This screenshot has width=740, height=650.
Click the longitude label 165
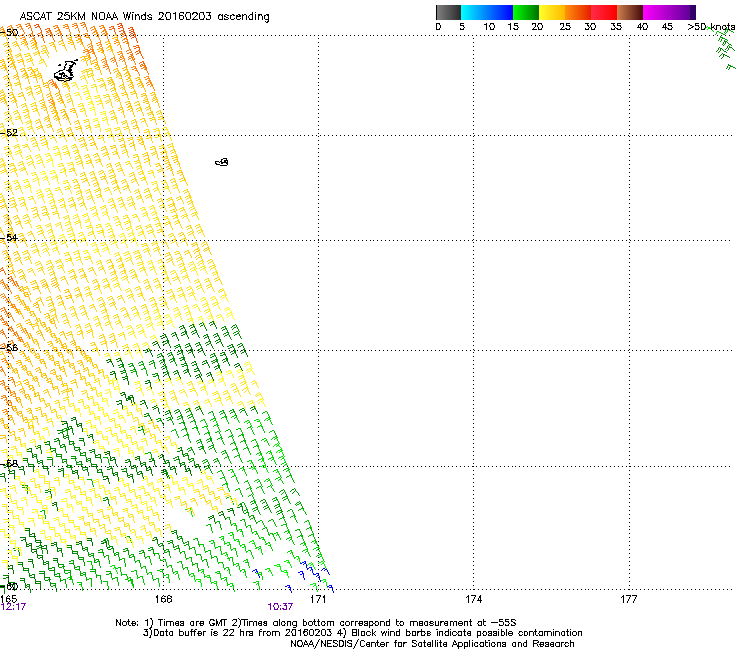8,599
